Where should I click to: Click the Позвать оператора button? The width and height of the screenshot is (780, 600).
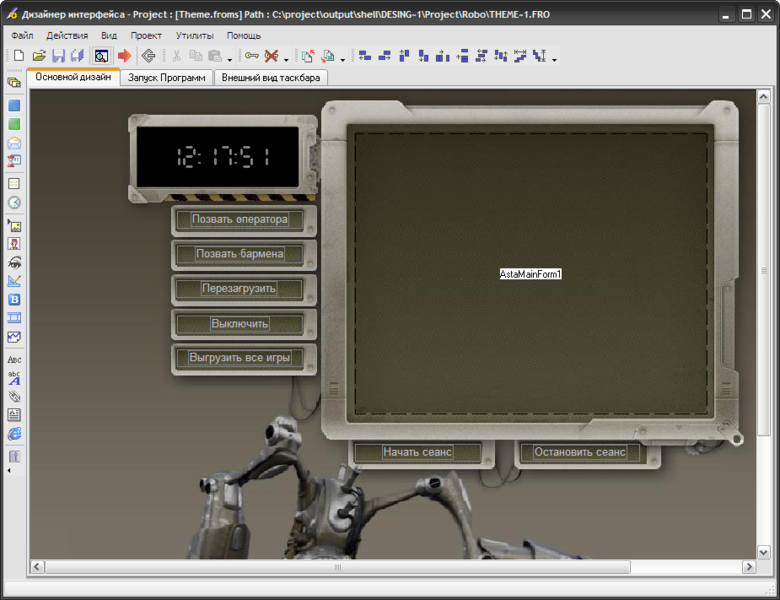(240, 219)
